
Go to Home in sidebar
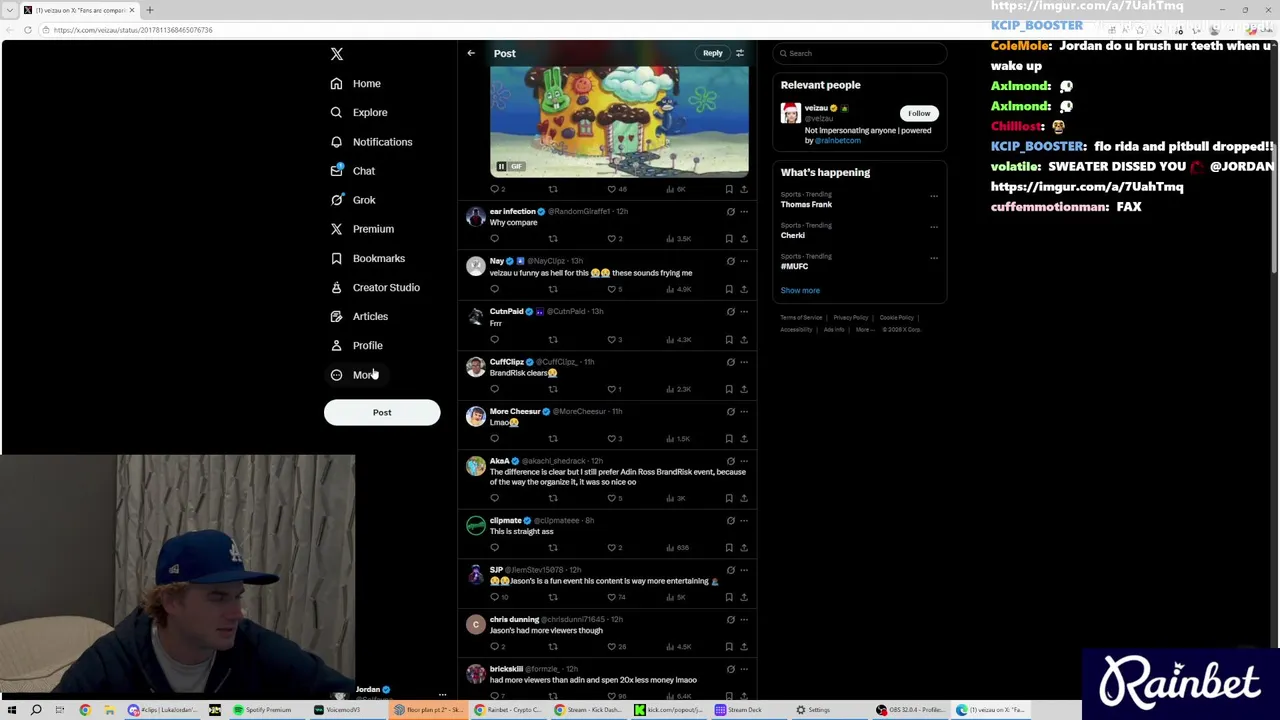tap(356, 83)
